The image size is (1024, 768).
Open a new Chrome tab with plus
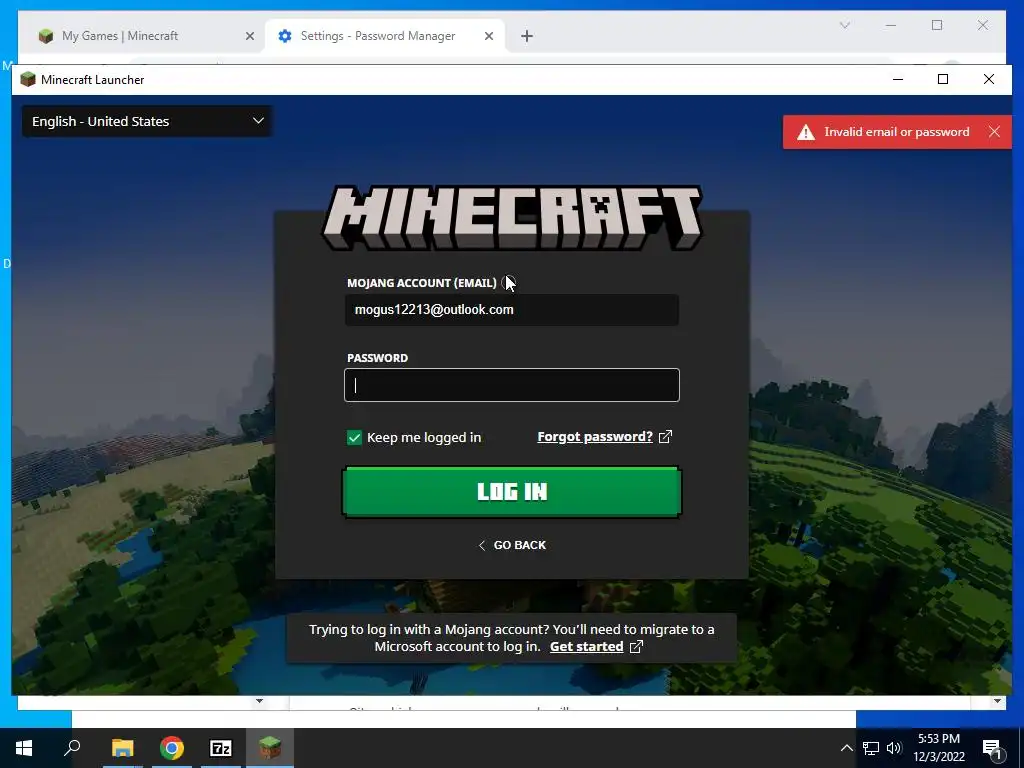click(527, 37)
